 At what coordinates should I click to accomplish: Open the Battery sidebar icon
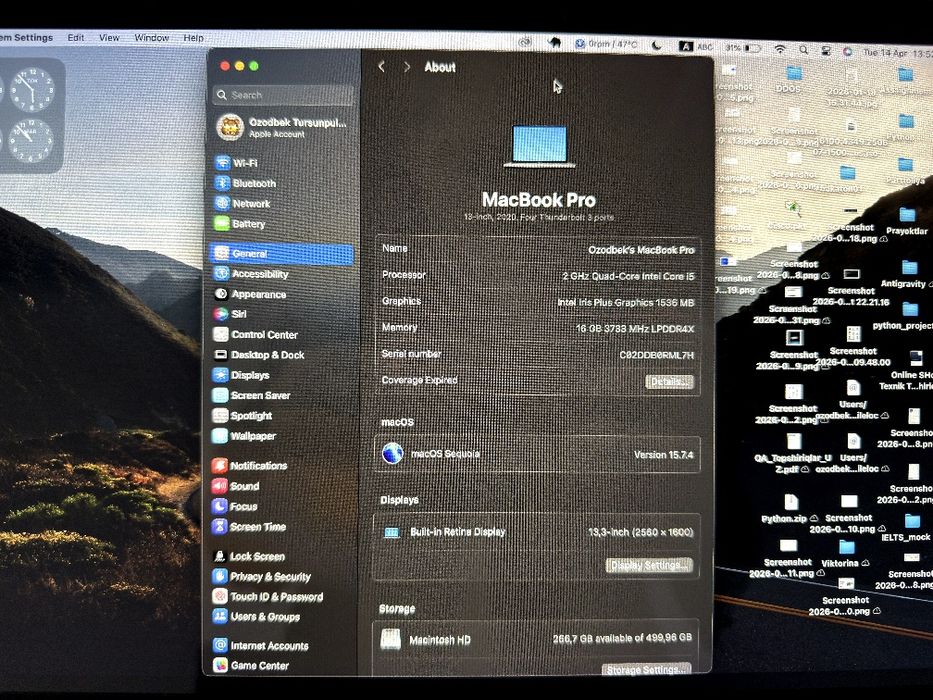(222, 223)
